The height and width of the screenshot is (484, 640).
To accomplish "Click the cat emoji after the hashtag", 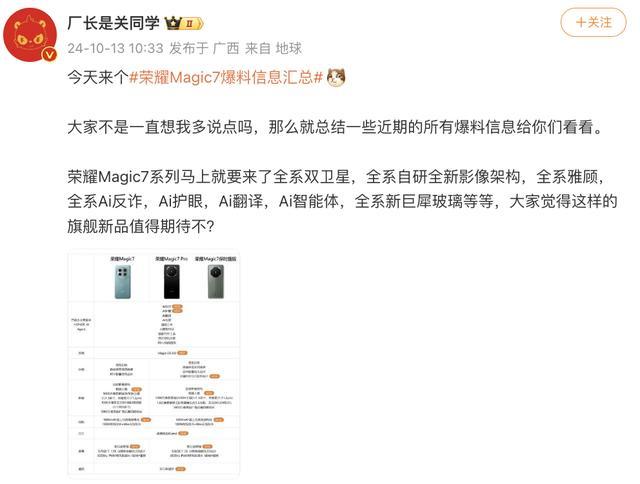I will [x=336, y=77].
